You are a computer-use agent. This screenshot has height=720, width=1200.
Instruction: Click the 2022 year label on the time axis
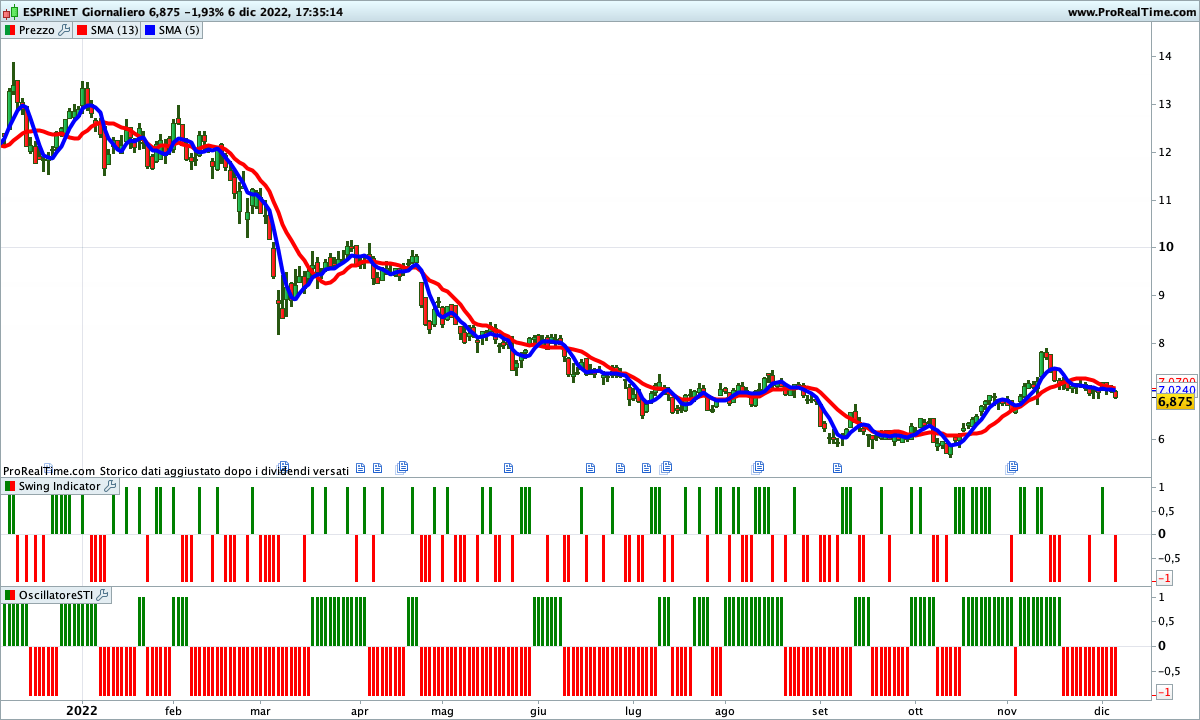81,711
